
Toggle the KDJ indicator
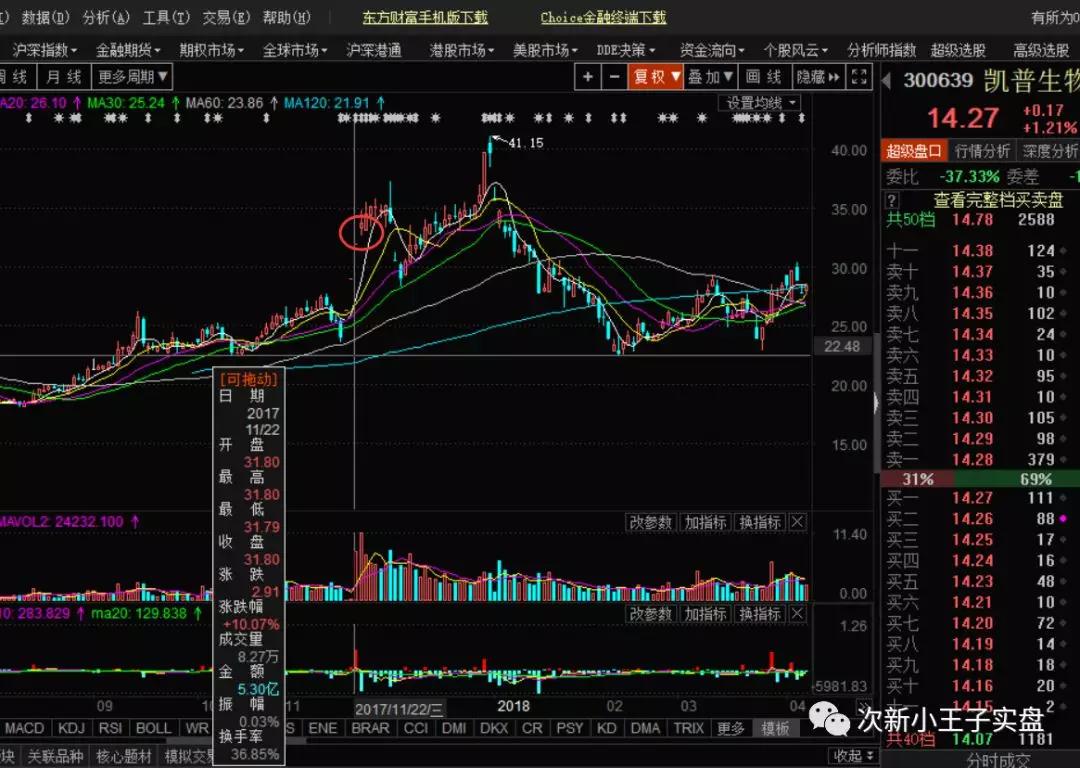[71, 728]
